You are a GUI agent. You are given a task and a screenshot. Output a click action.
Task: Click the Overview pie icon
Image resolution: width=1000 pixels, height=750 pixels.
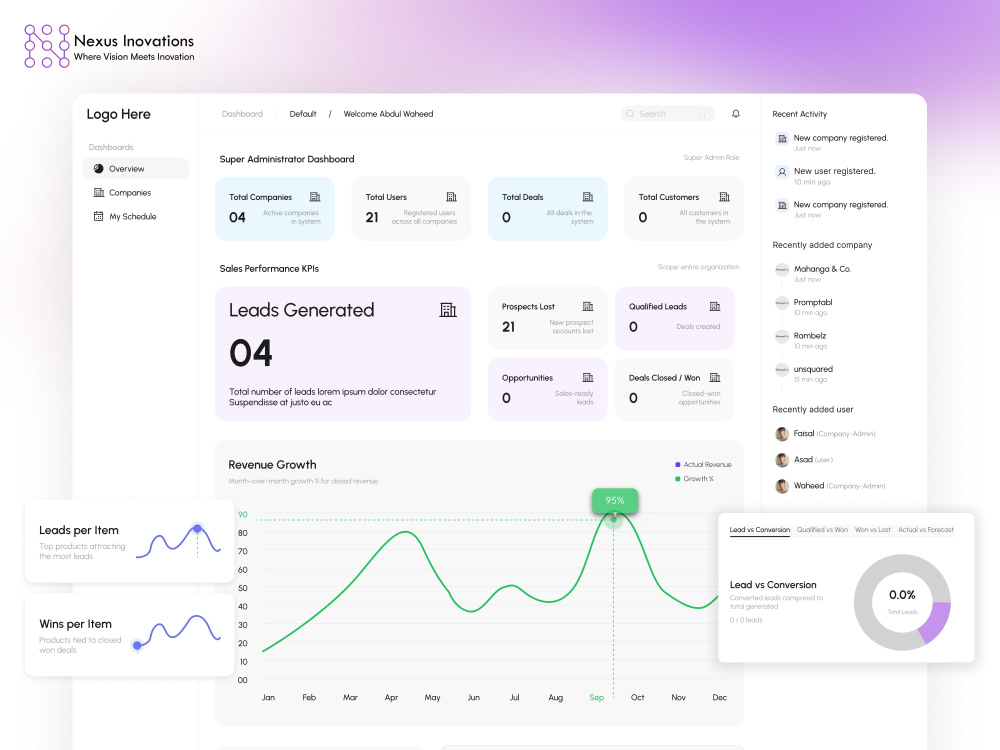click(x=98, y=168)
